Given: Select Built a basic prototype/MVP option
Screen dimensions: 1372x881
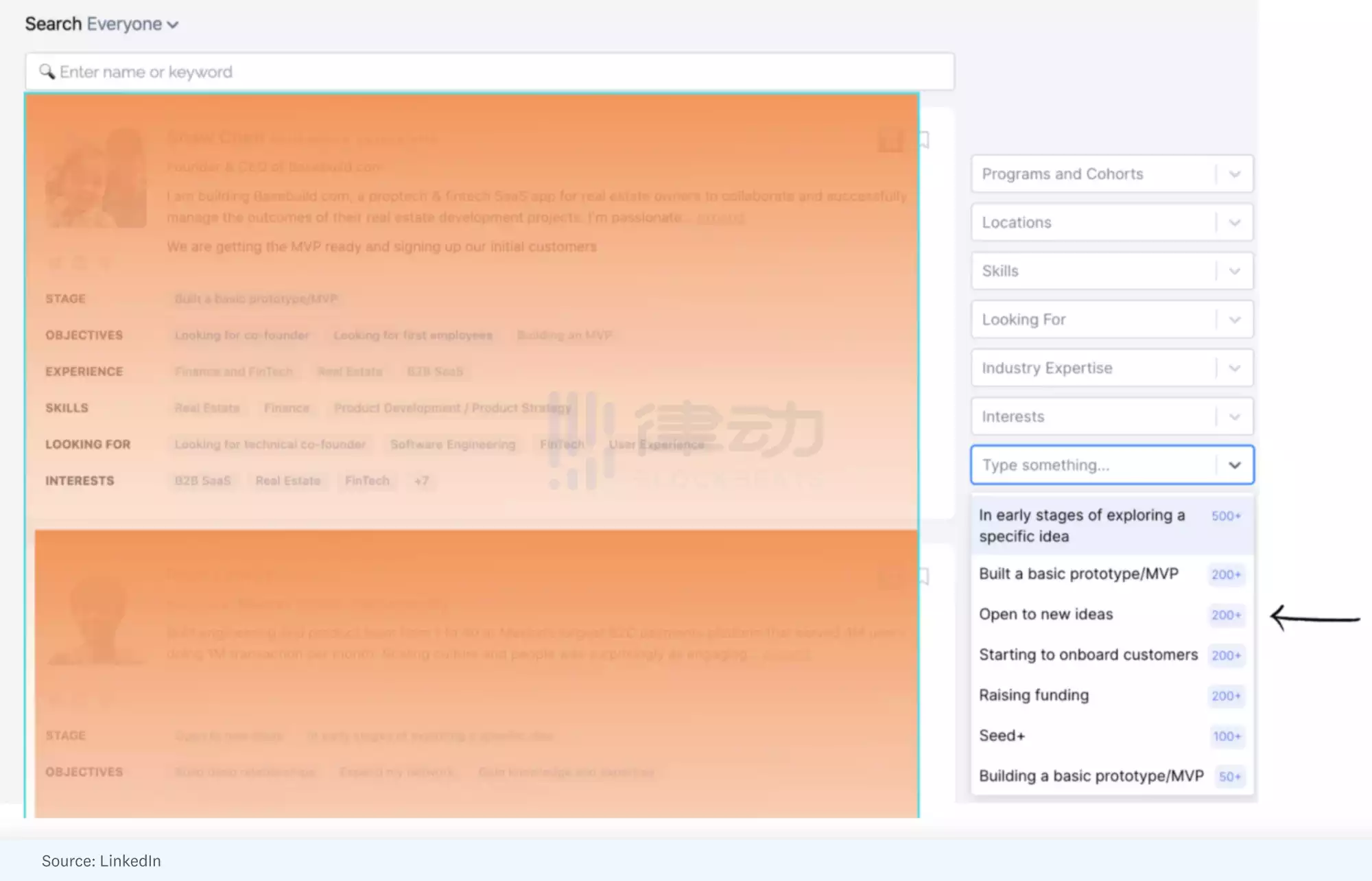Looking at the screenshot, I should tap(1079, 574).
